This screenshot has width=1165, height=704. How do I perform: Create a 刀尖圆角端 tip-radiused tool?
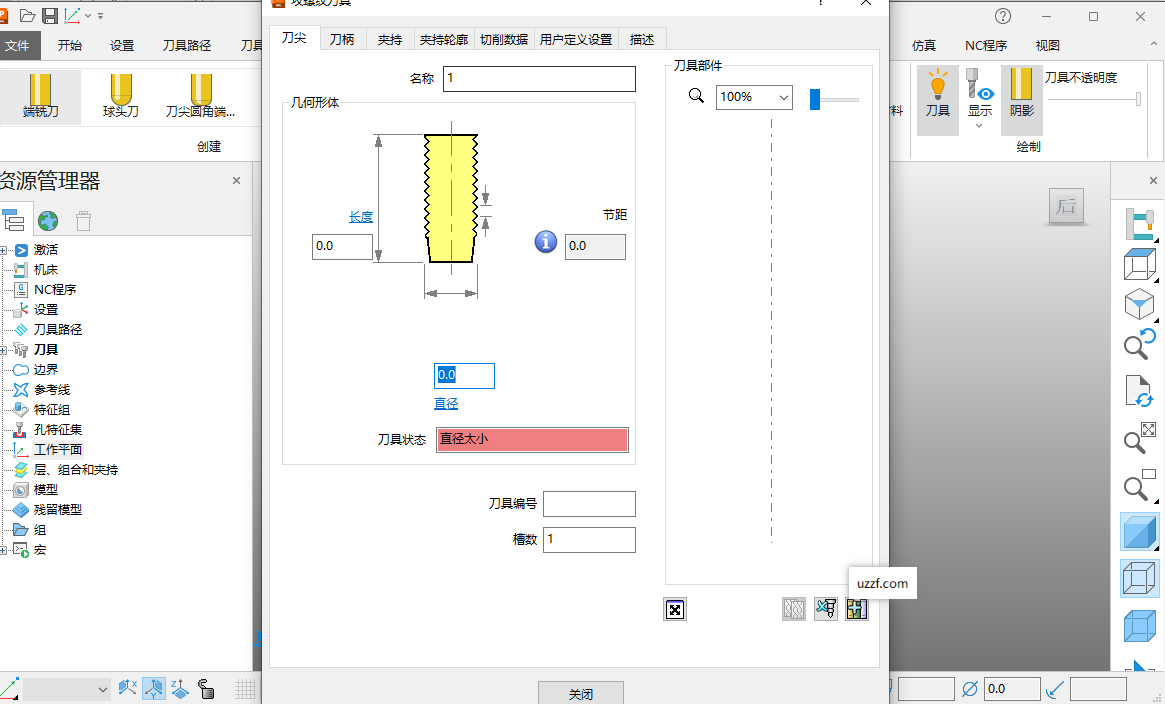pyautogui.click(x=200, y=96)
